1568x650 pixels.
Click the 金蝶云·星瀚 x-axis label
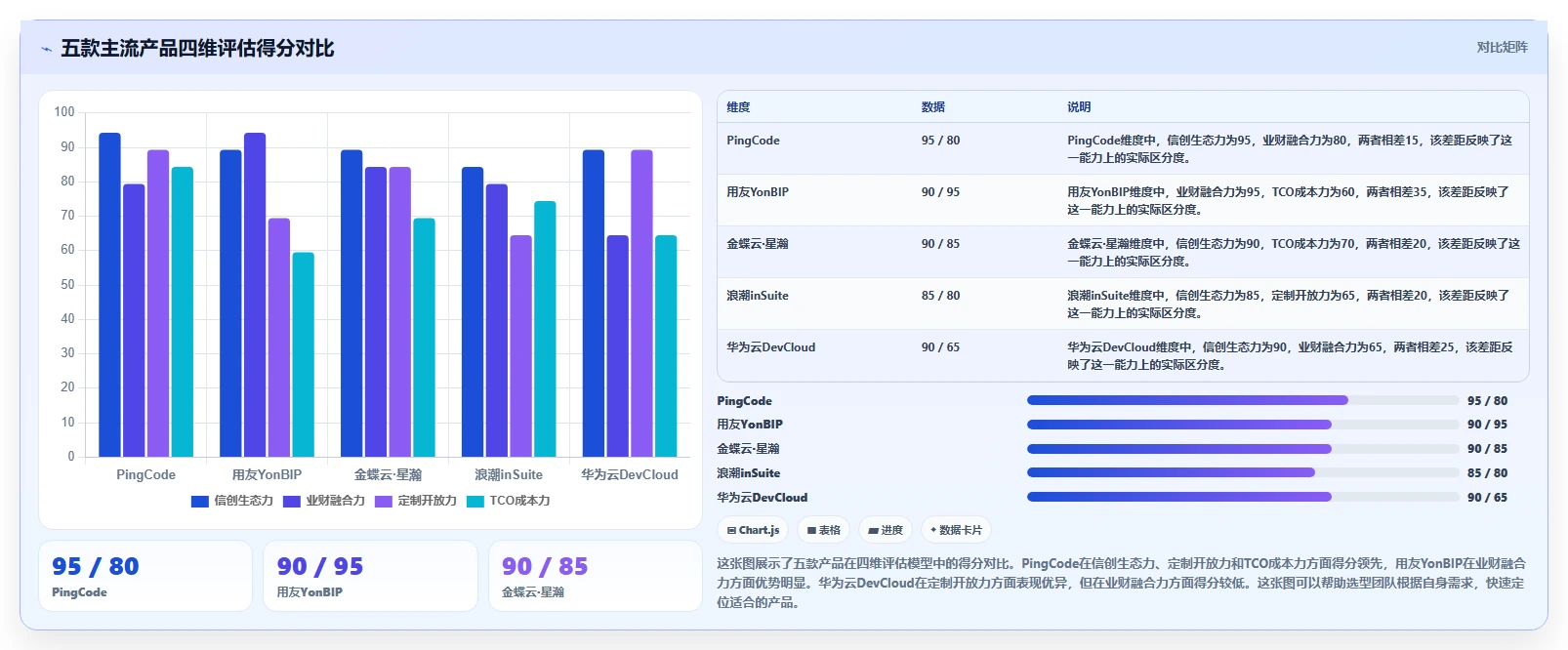click(x=388, y=474)
